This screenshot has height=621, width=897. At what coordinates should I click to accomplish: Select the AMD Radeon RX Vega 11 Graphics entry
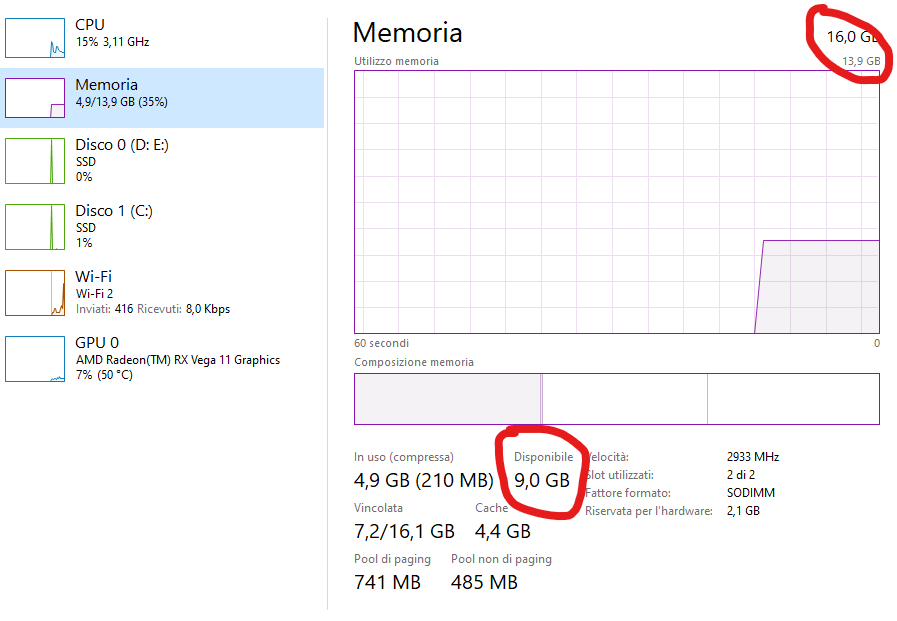162,358
